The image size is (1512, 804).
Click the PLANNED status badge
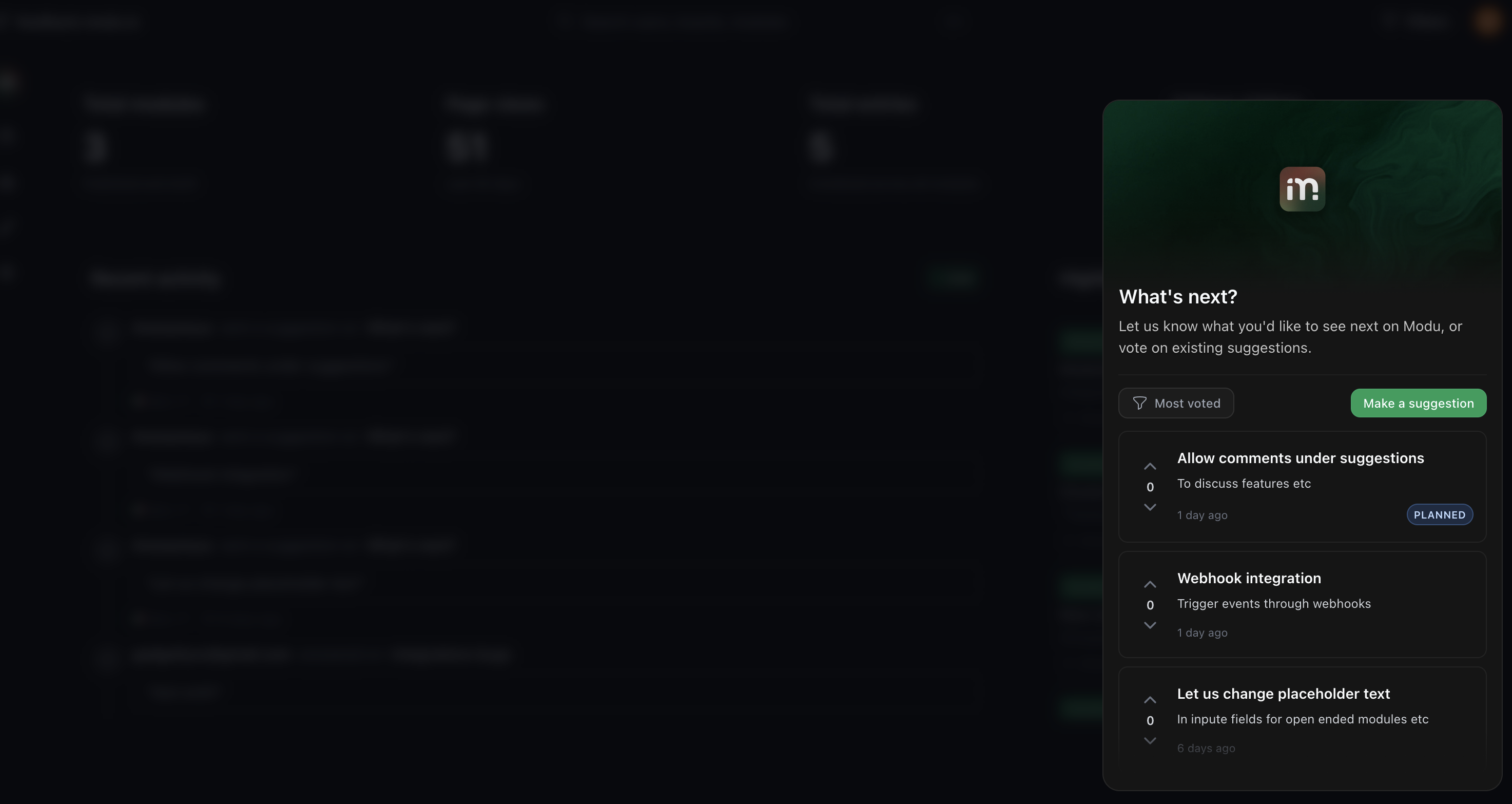pos(1439,514)
